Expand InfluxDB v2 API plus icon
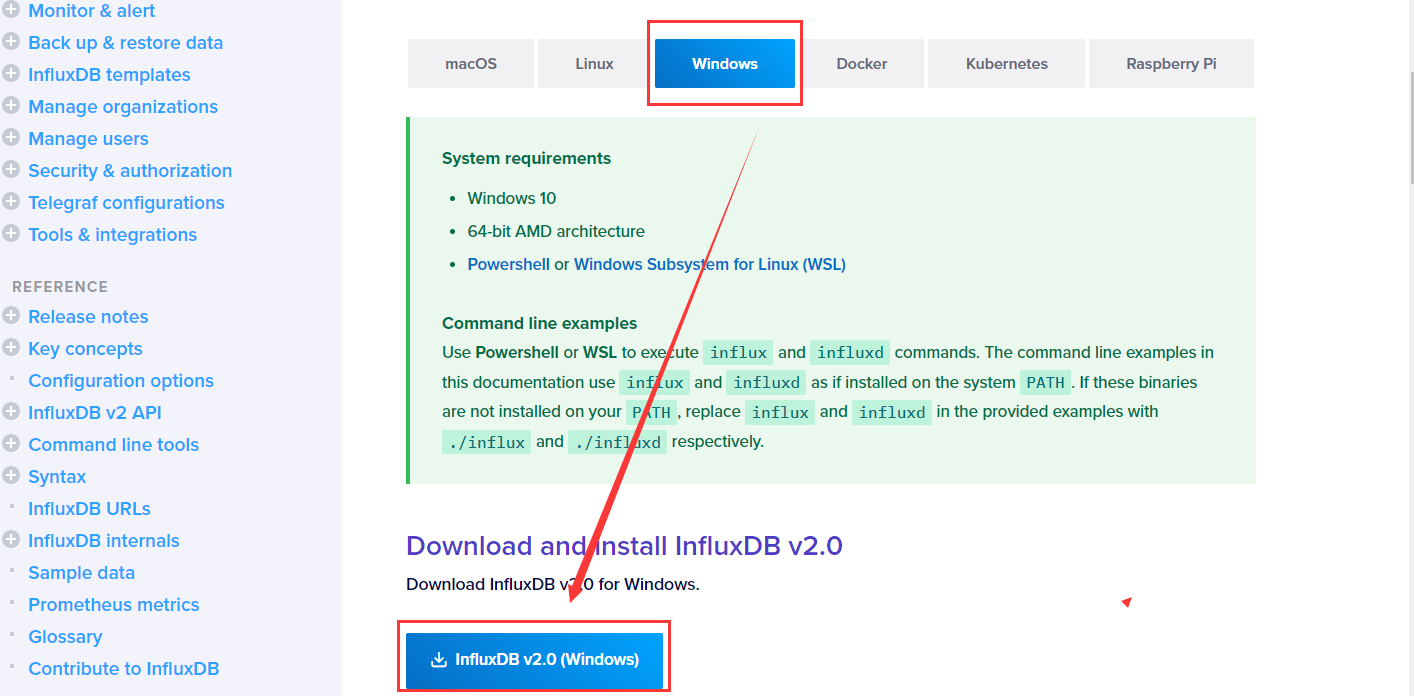 point(11,412)
